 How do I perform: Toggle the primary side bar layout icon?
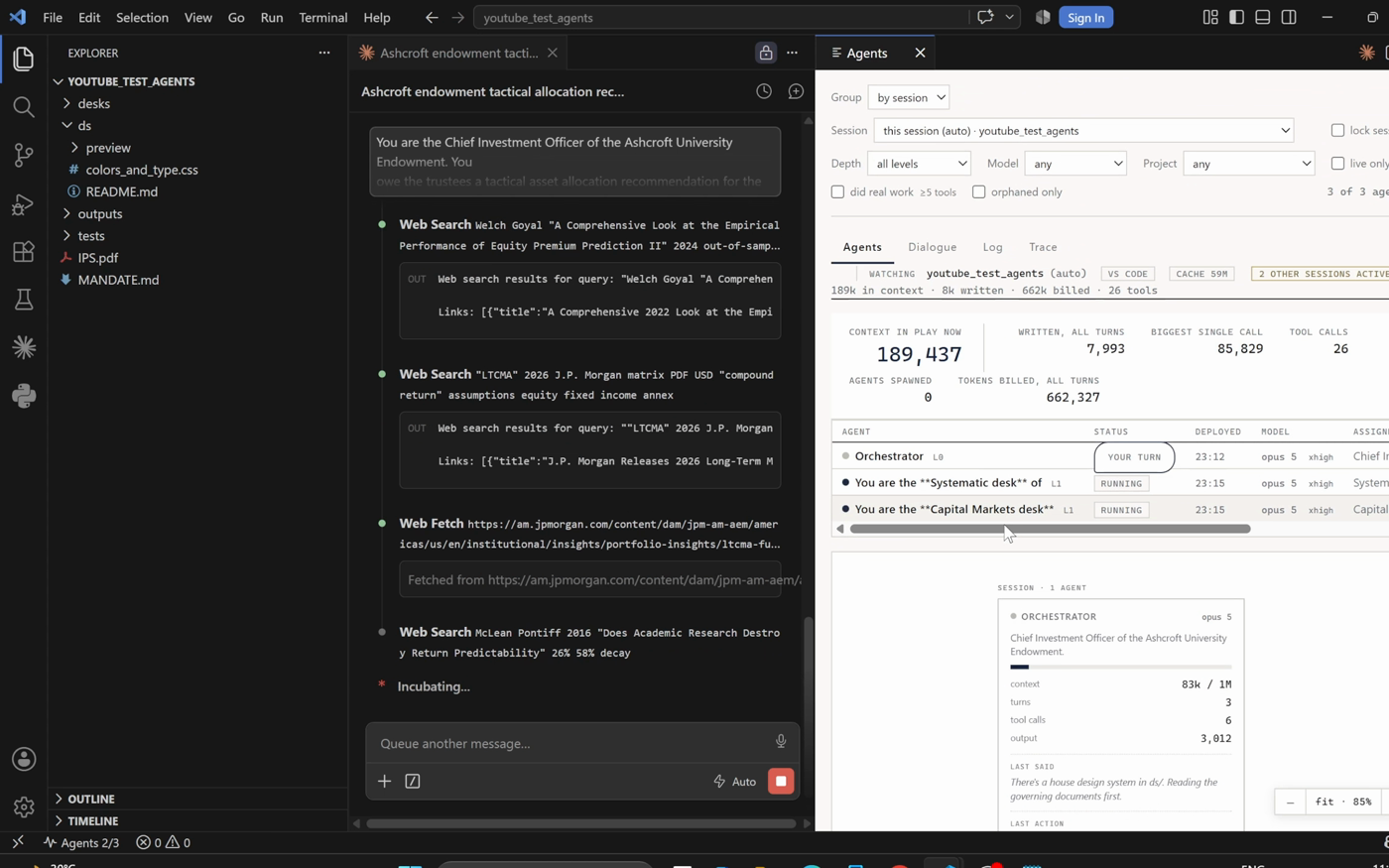(1236, 17)
